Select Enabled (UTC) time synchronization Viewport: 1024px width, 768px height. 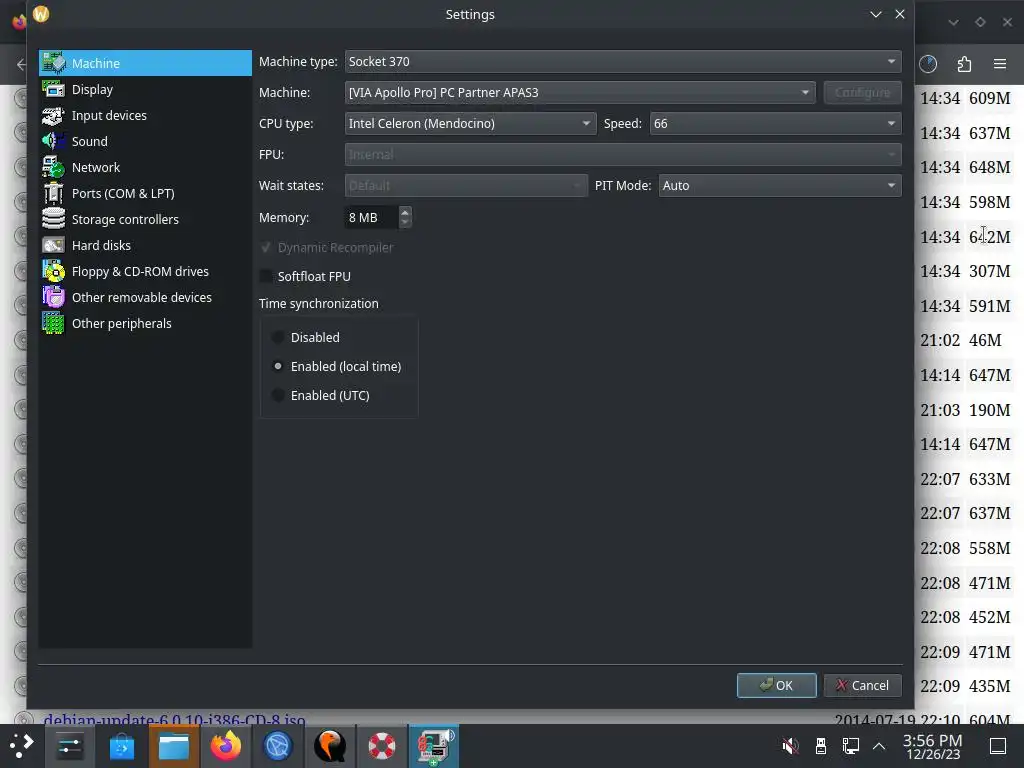(x=278, y=395)
